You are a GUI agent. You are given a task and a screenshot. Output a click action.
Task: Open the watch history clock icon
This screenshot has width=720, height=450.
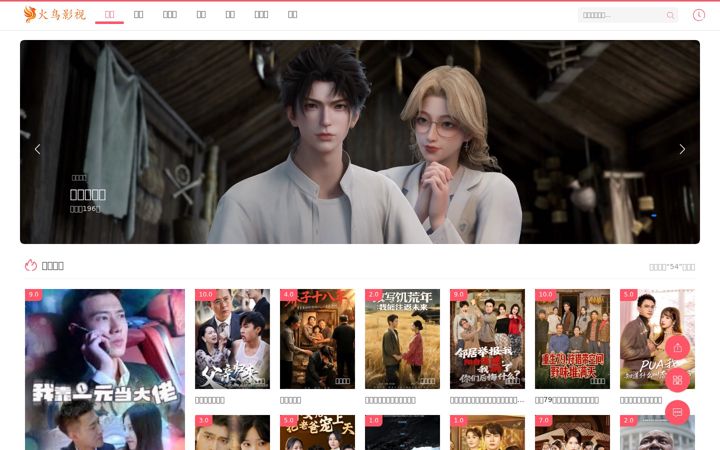[x=698, y=15]
